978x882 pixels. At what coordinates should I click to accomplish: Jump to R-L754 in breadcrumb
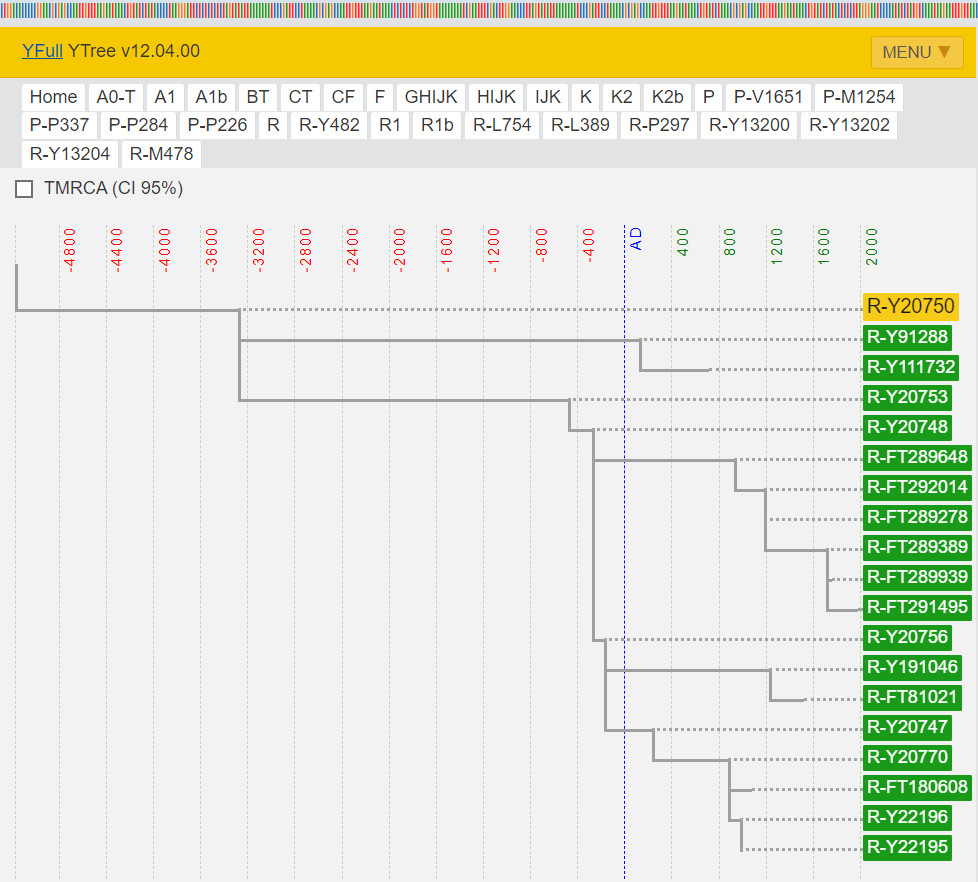[x=502, y=126]
